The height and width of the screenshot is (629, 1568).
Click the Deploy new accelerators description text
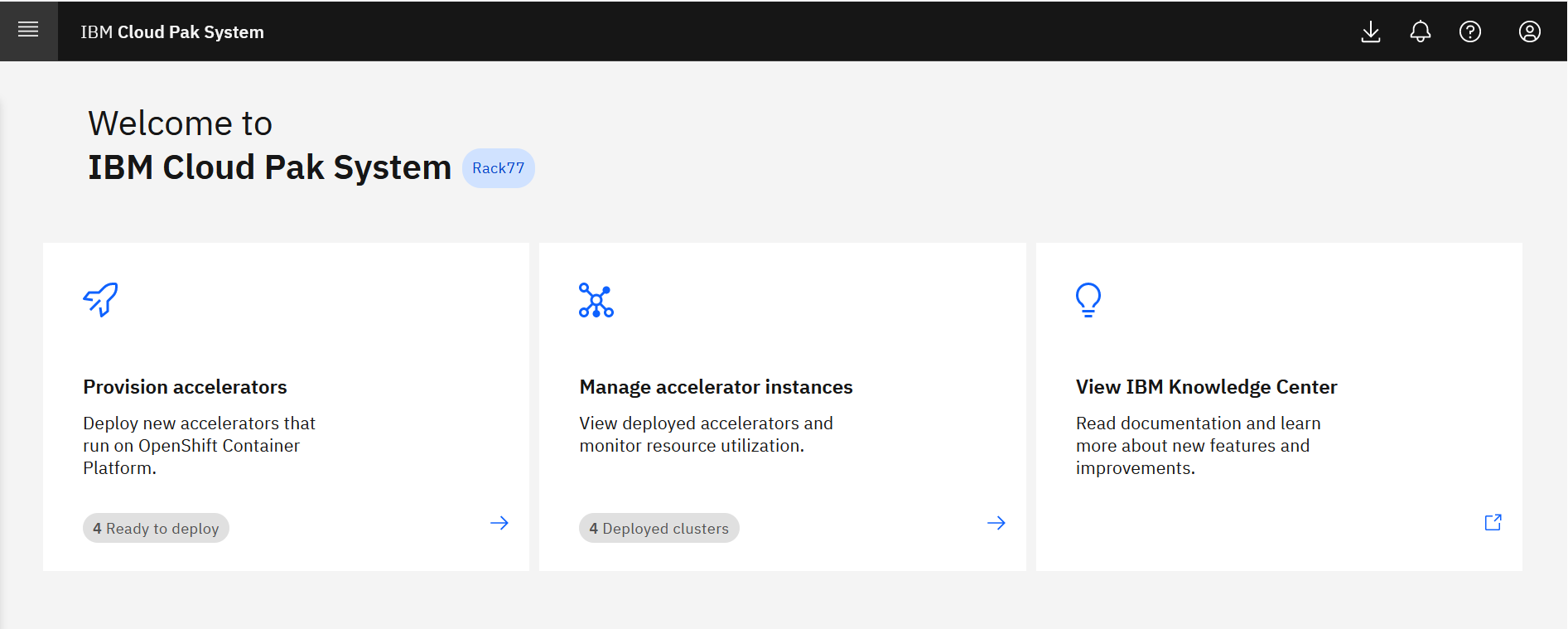[199, 446]
